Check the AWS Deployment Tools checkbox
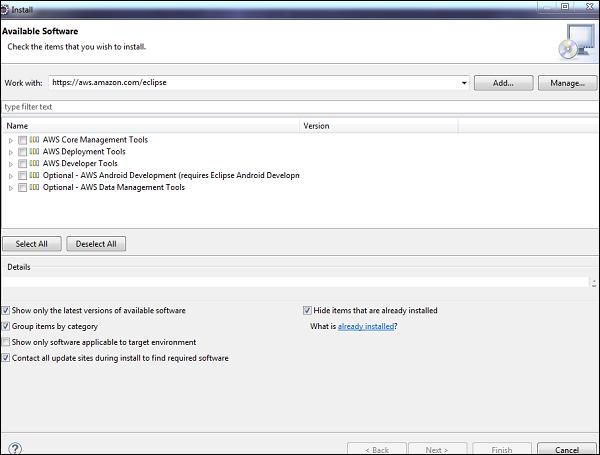The width and height of the screenshot is (600, 455). [x=23, y=152]
